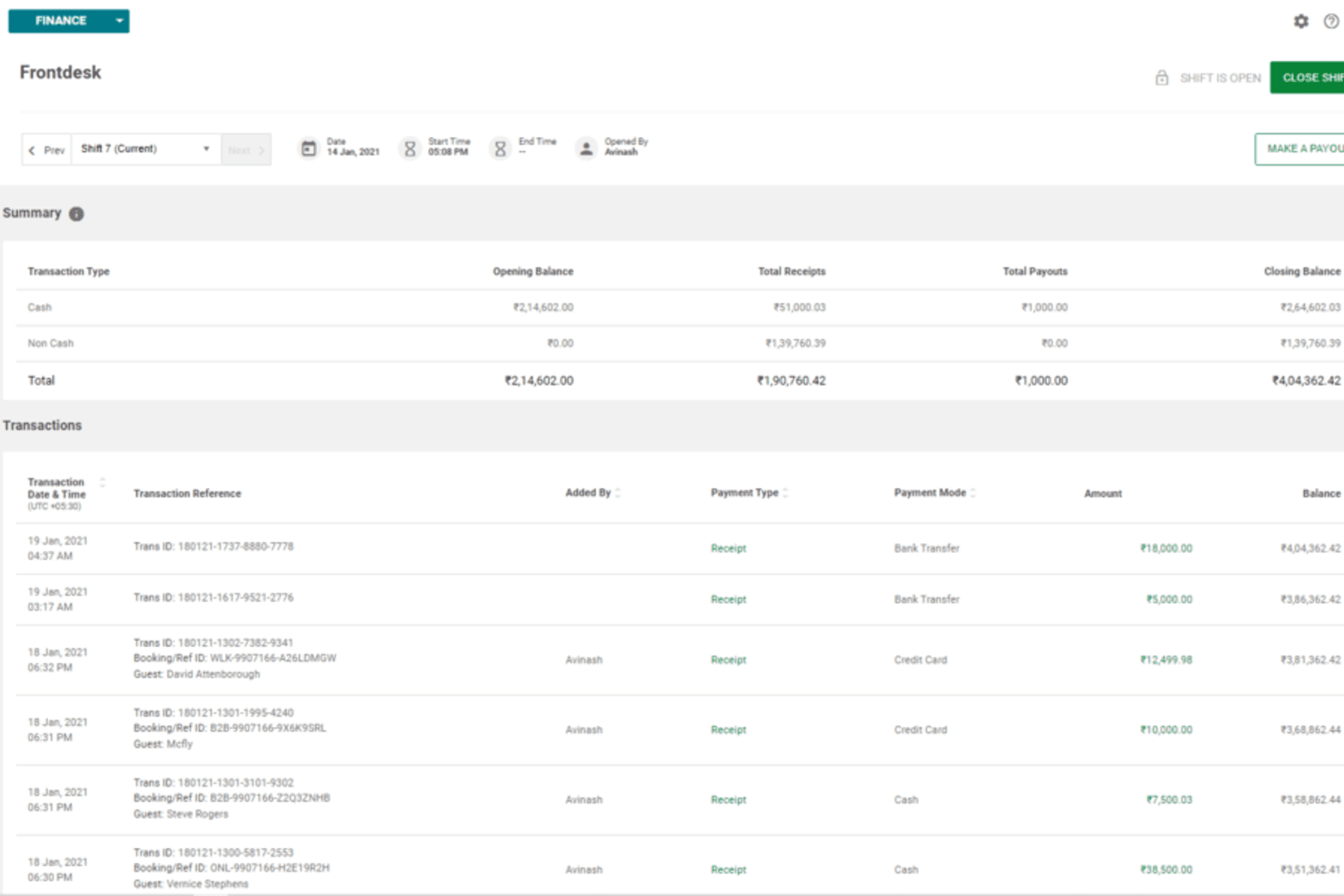Click the shift lock icon
1344x896 pixels.
pos(1162,78)
